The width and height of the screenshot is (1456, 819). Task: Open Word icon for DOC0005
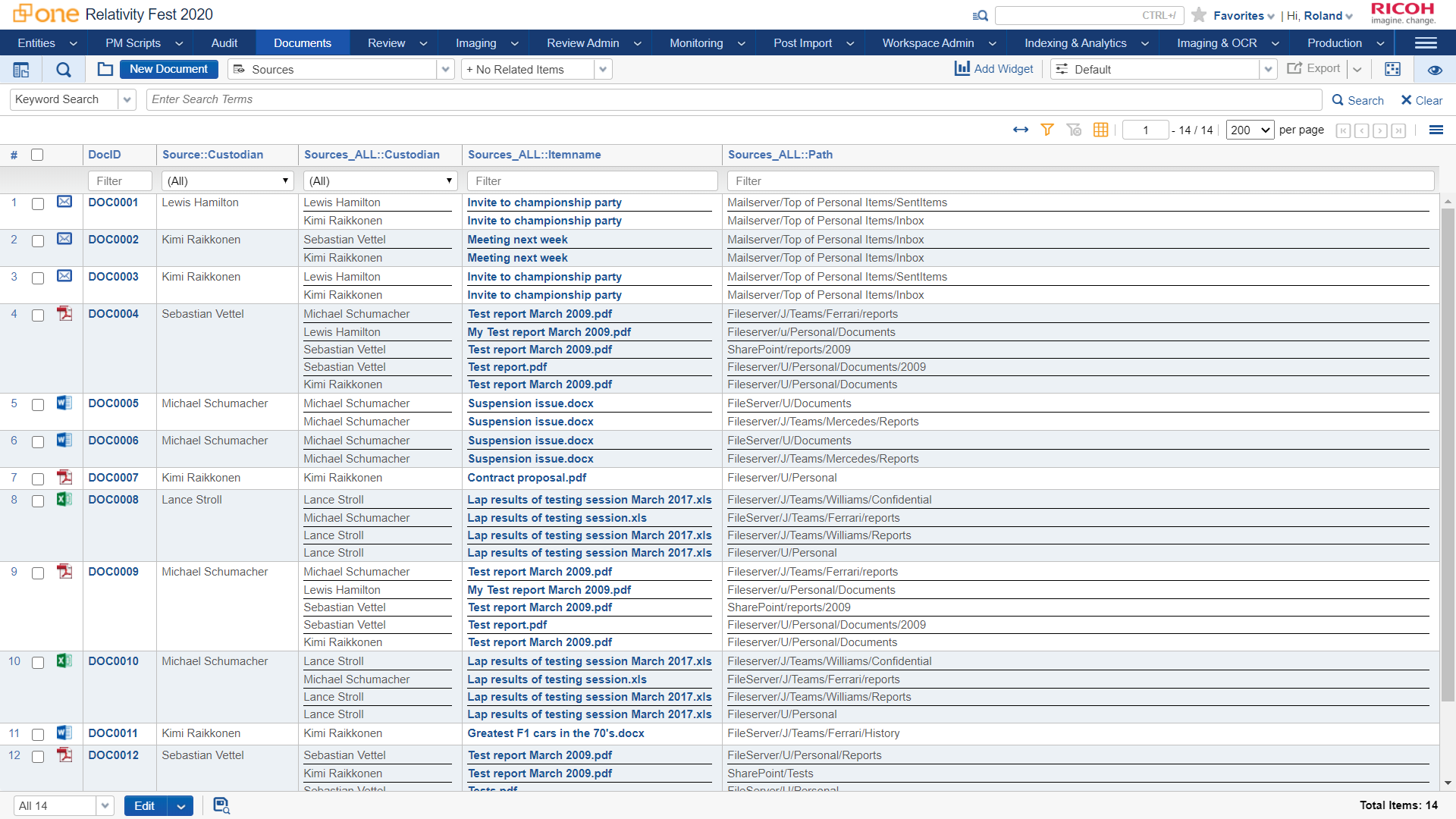[64, 403]
